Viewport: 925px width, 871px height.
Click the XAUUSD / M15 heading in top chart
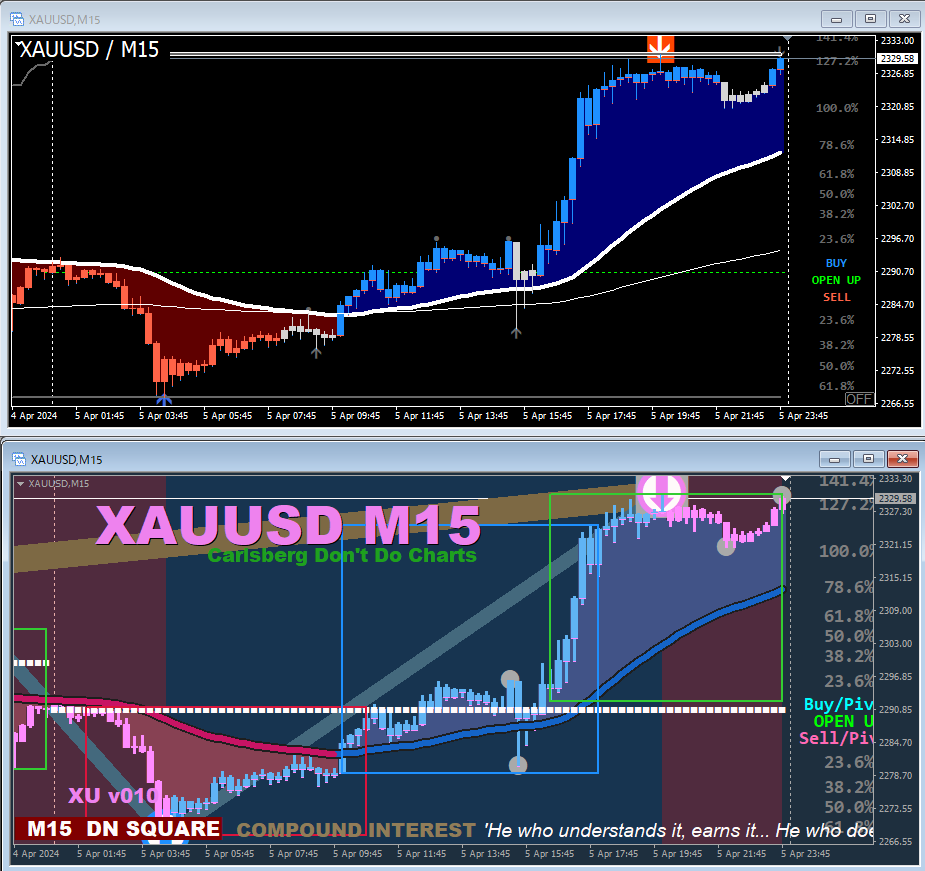tap(90, 50)
